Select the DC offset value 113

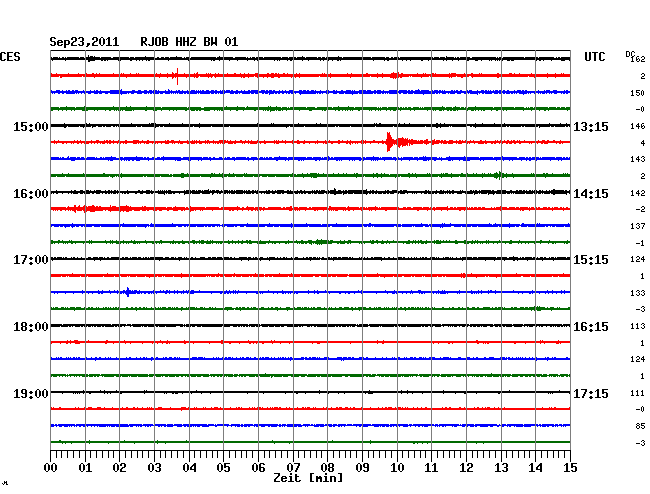[x=638, y=326]
